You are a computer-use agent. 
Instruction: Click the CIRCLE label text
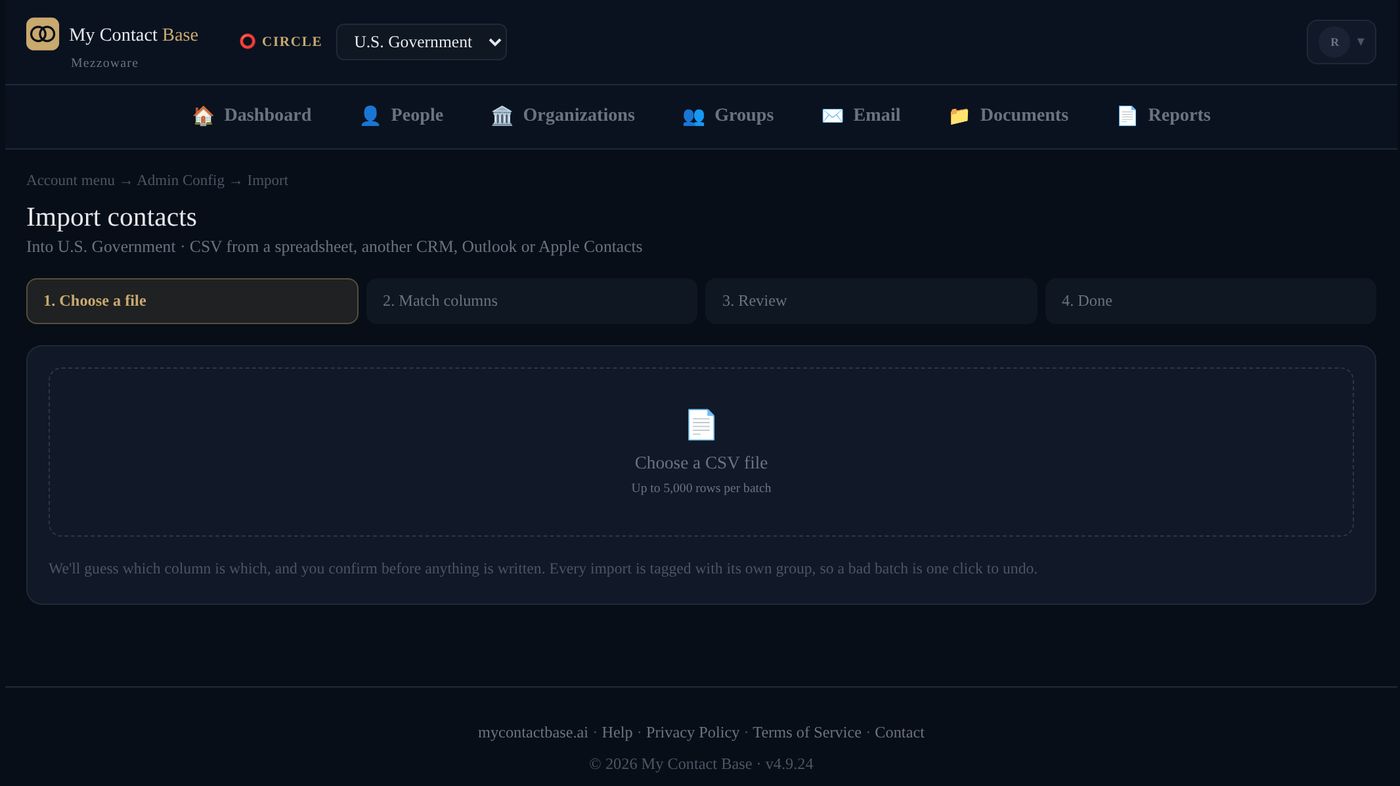pos(292,42)
